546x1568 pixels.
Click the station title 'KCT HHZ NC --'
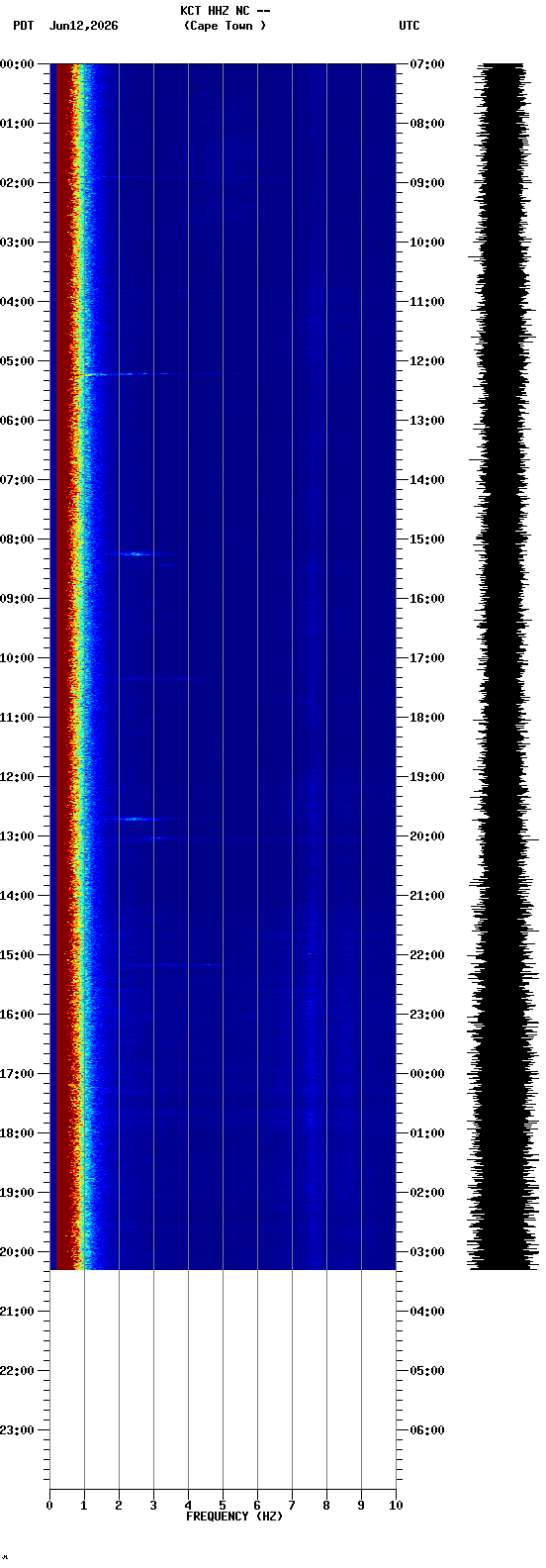[x=225, y=11]
